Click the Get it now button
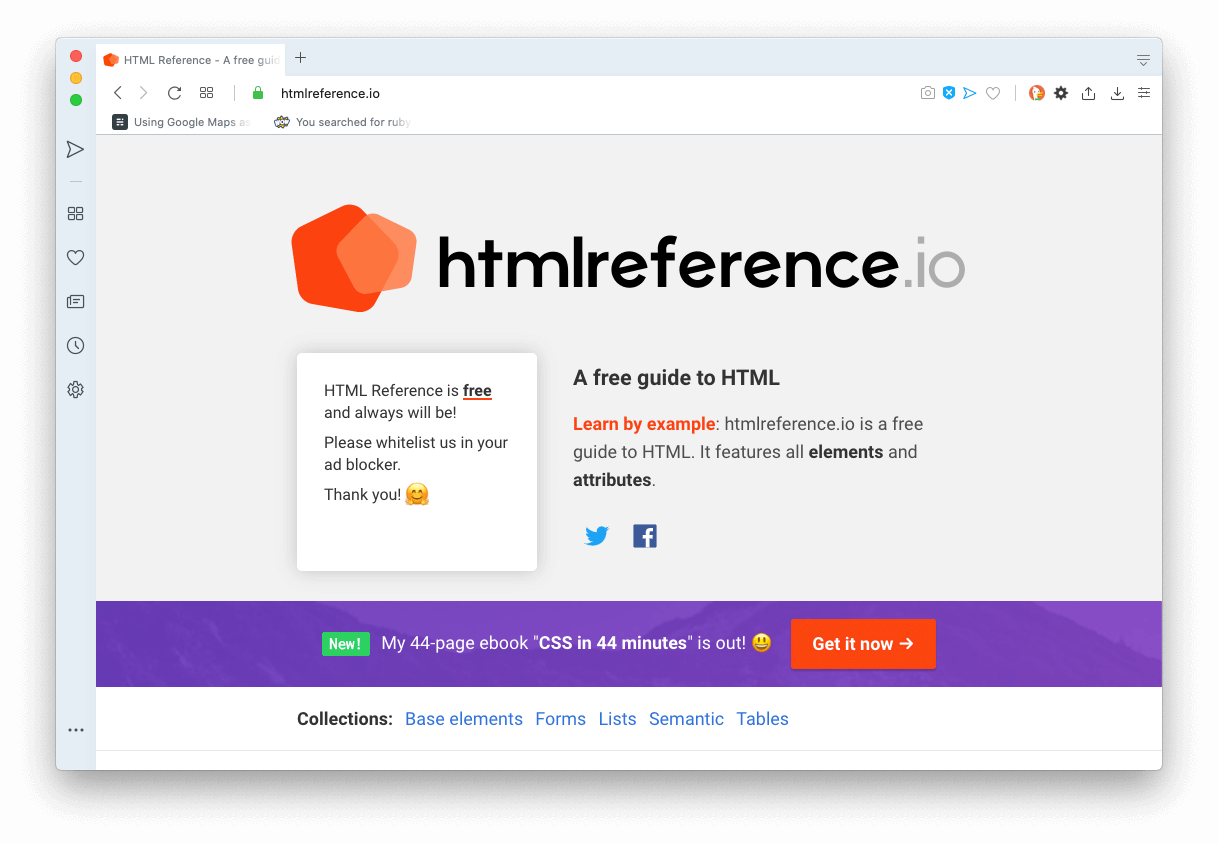This screenshot has width=1218, height=844. coord(863,644)
